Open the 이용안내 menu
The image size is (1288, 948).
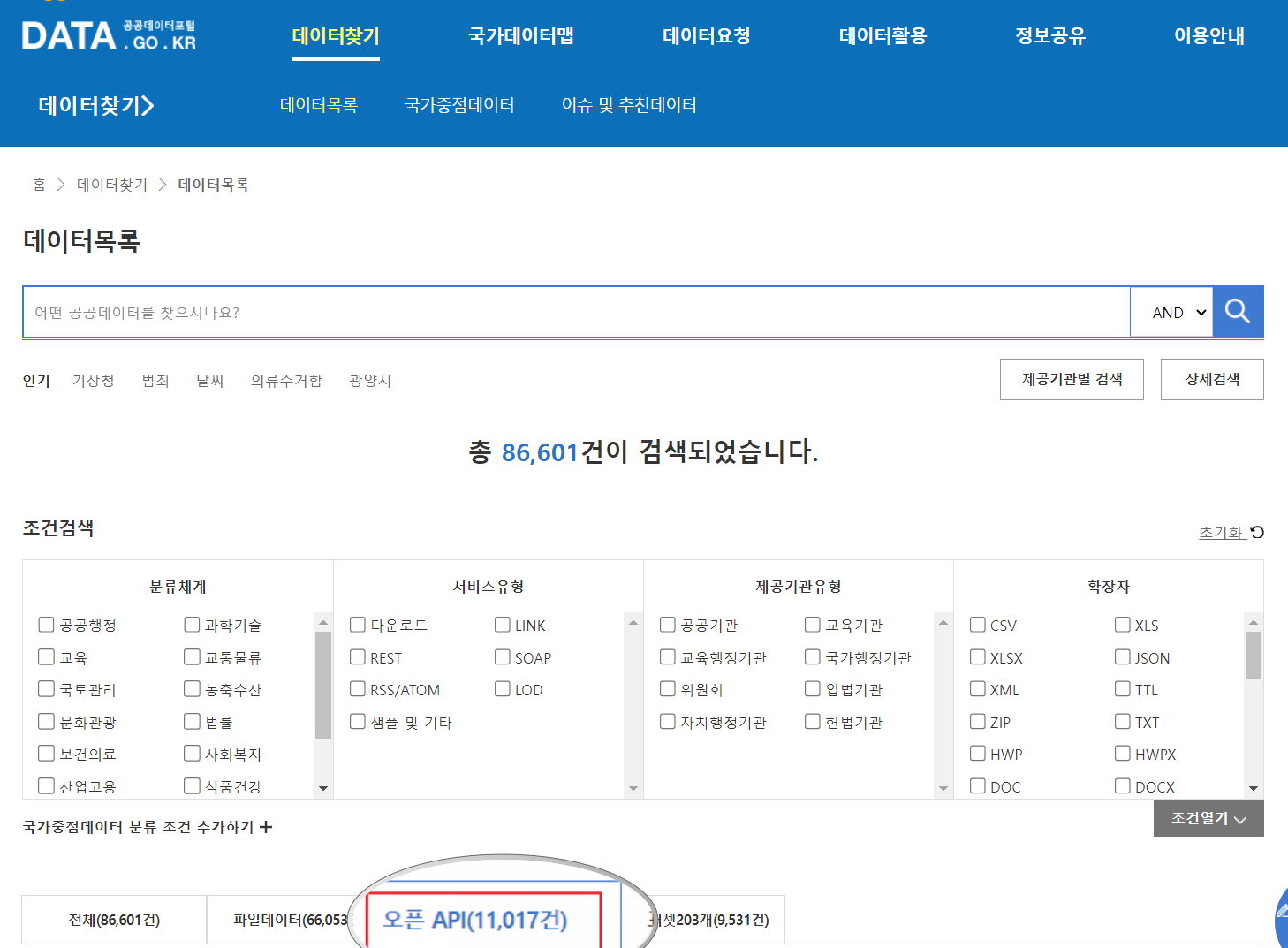(1209, 36)
